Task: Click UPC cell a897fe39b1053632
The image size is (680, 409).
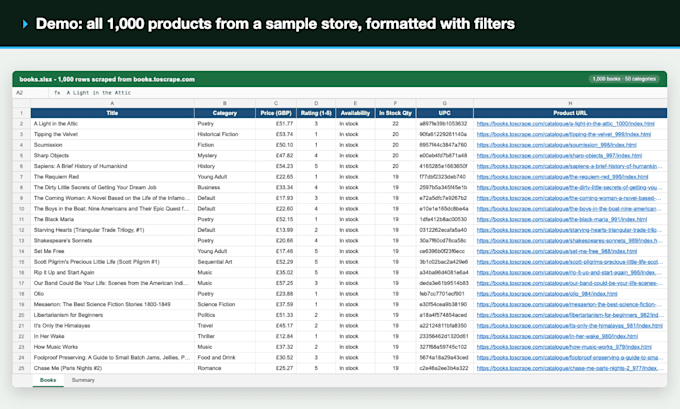Action: (x=445, y=124)
